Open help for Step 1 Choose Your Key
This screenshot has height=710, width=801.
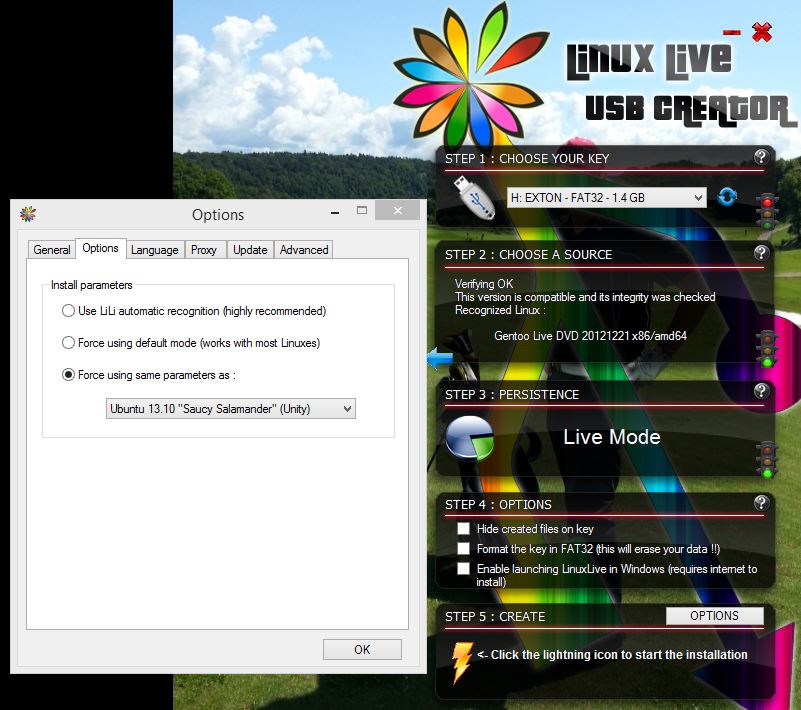pos(761,157)
